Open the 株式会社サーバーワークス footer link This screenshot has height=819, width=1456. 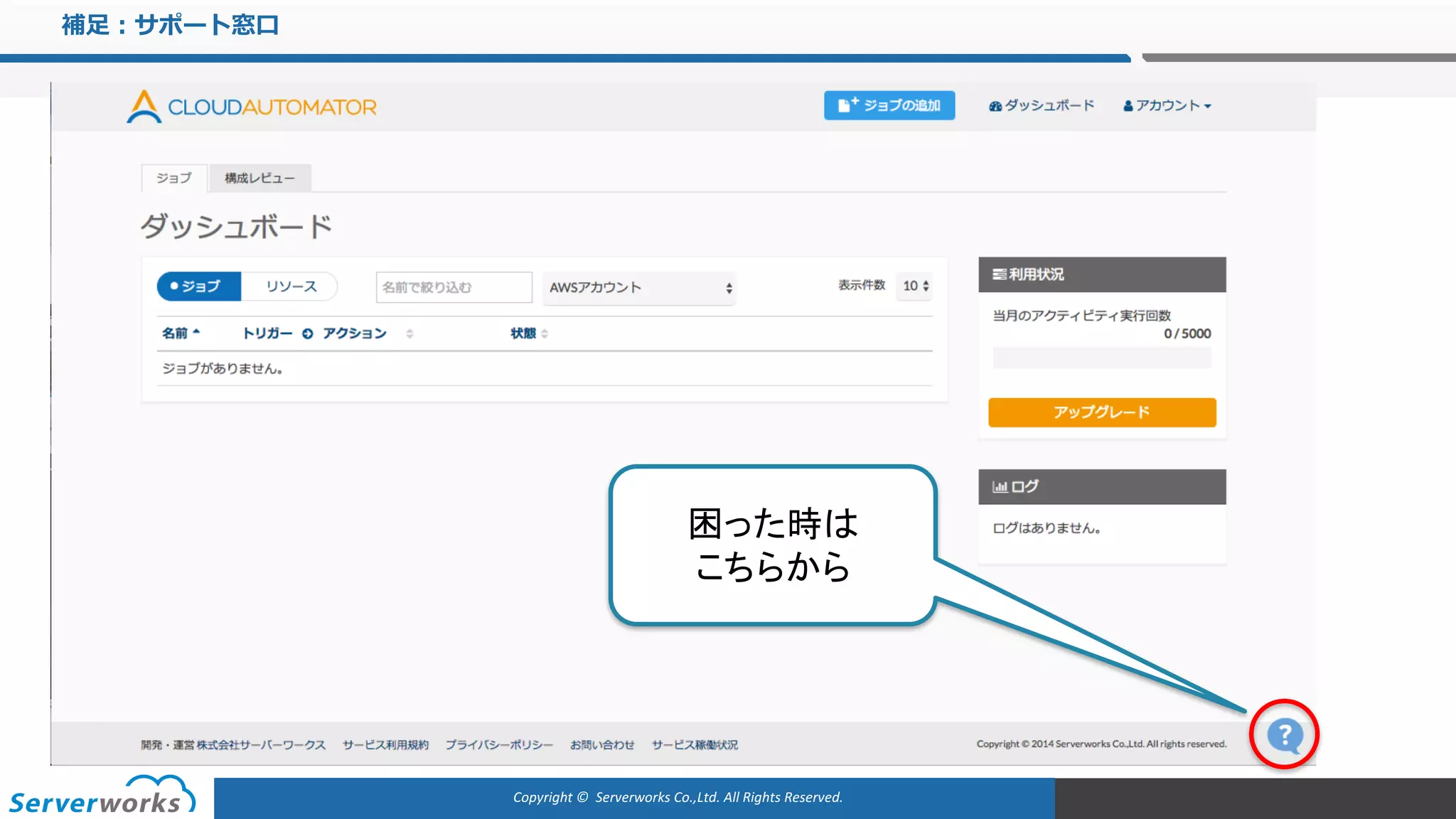pos(261,744)
